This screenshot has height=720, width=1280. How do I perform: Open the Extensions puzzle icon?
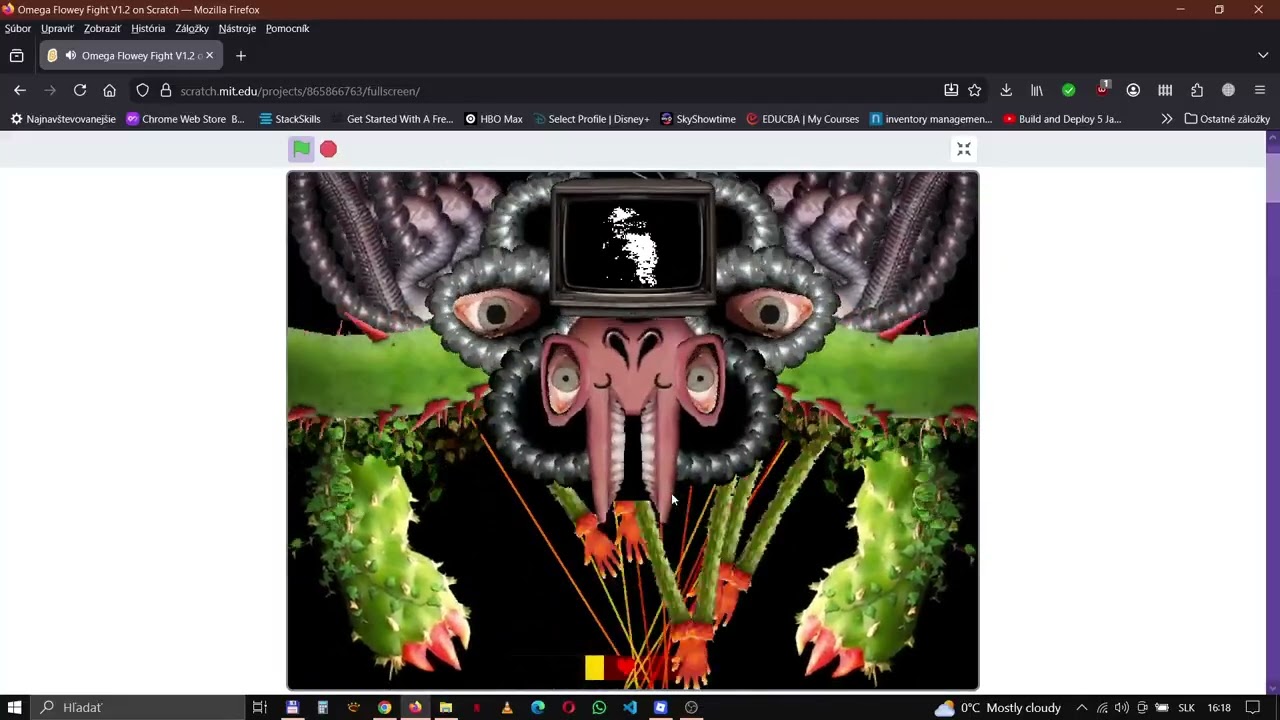(x=1197, y=90)
